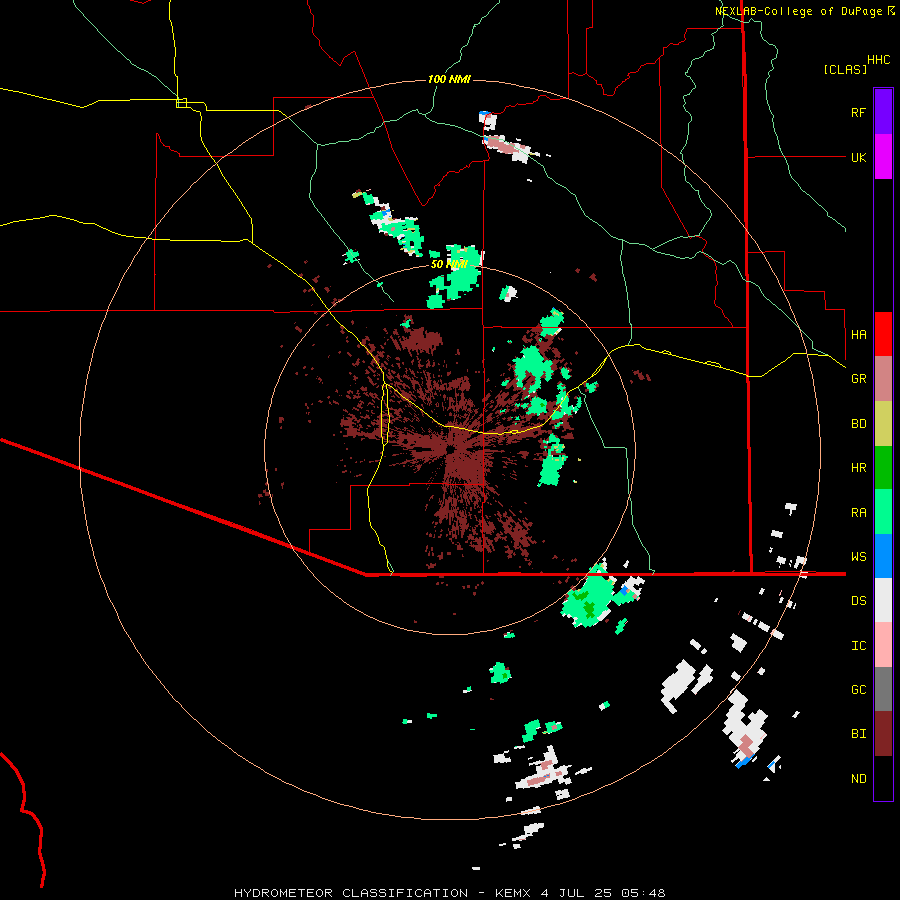This screenshot has width=900, height=900.
Task: Select the GR graupel color swatch
Action: point(883,378)
